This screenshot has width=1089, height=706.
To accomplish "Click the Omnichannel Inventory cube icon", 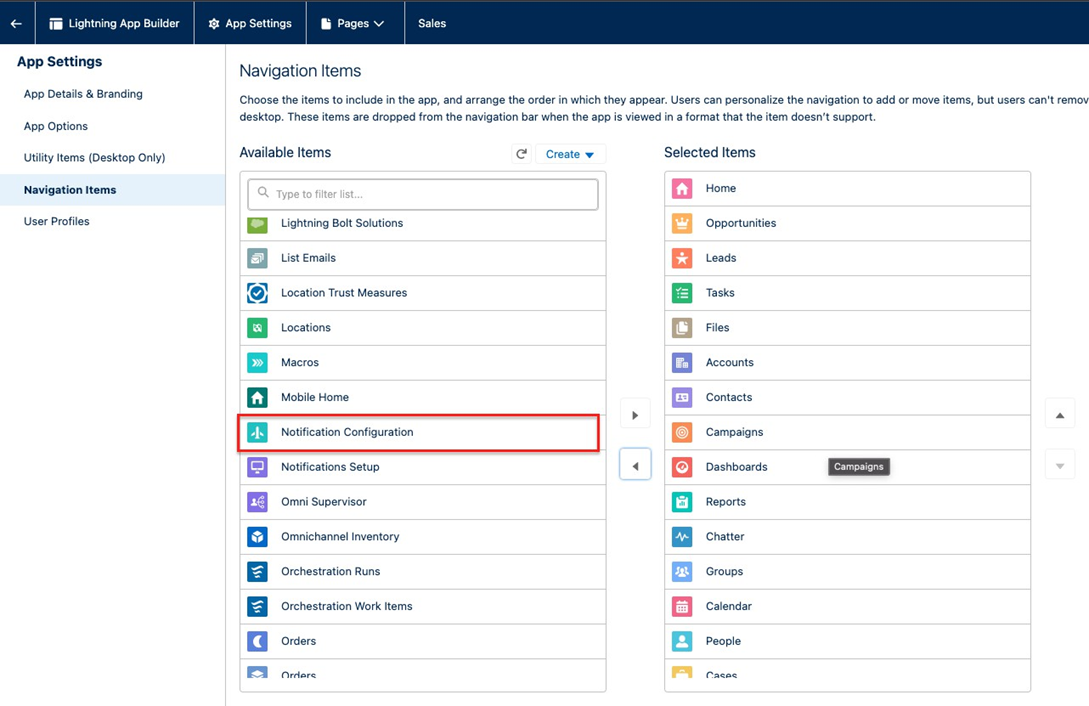I will coord(258,537).
